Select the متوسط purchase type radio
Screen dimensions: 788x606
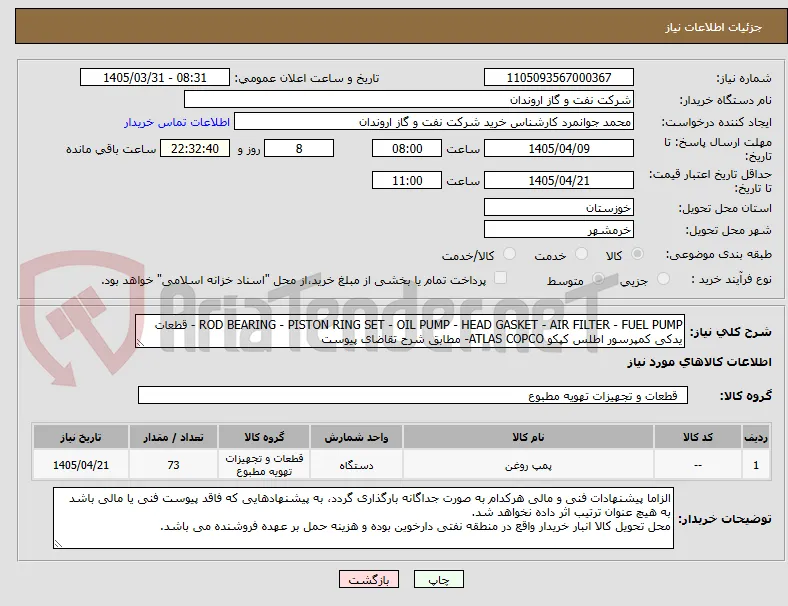click(x=598, y=278)
